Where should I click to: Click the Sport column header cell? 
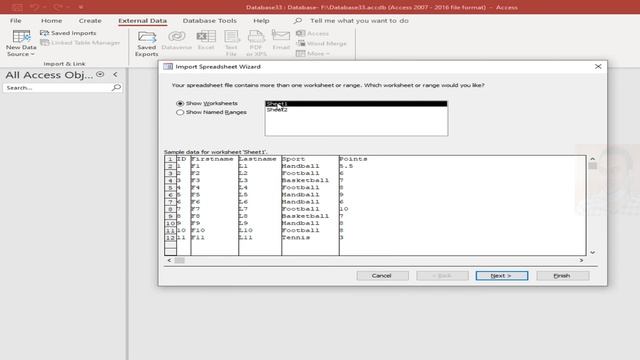coord(310,159)
